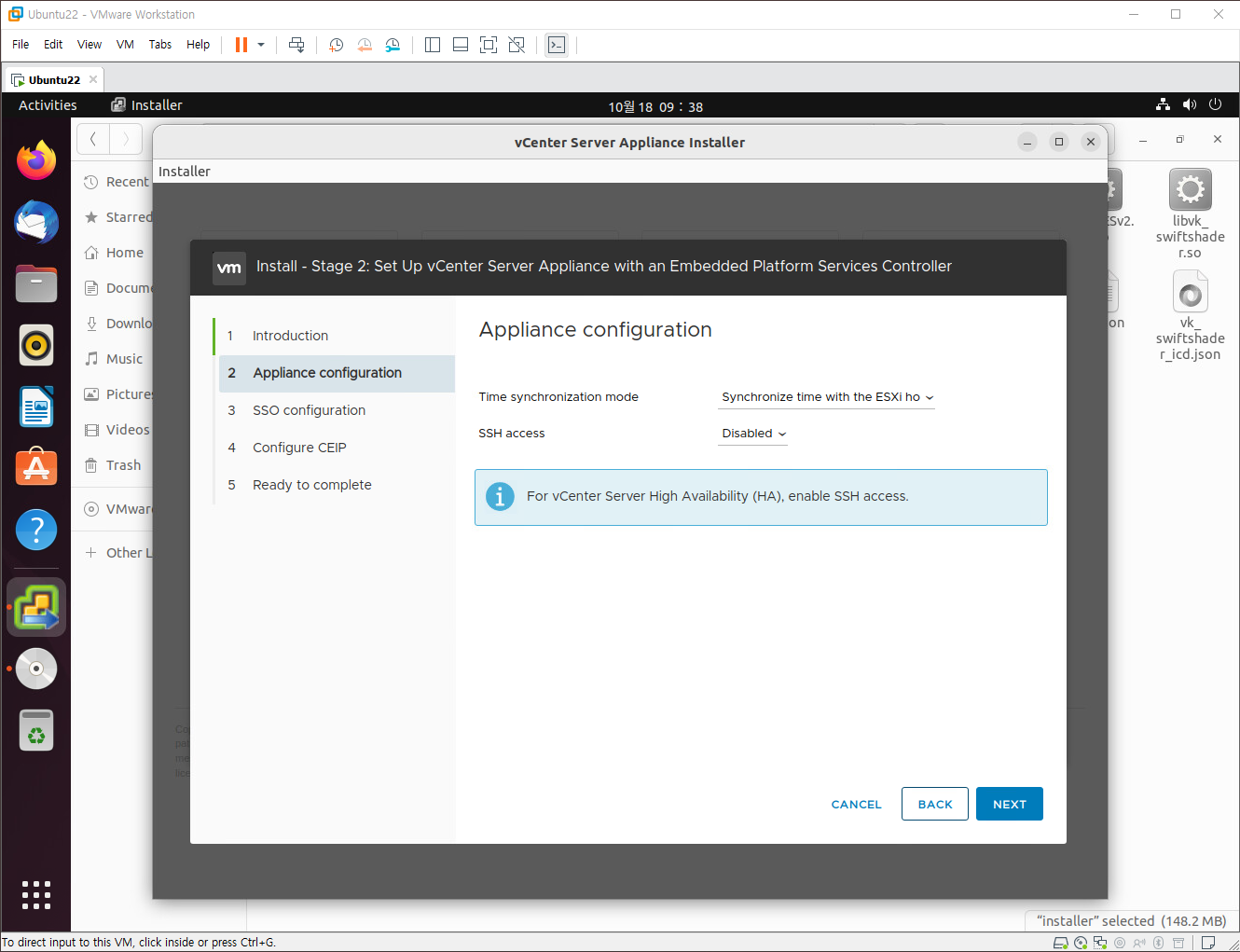Open SSH access dropdown
Image resolution: width=1240 pixels, height=952 pixels.
tap(752, 434)
